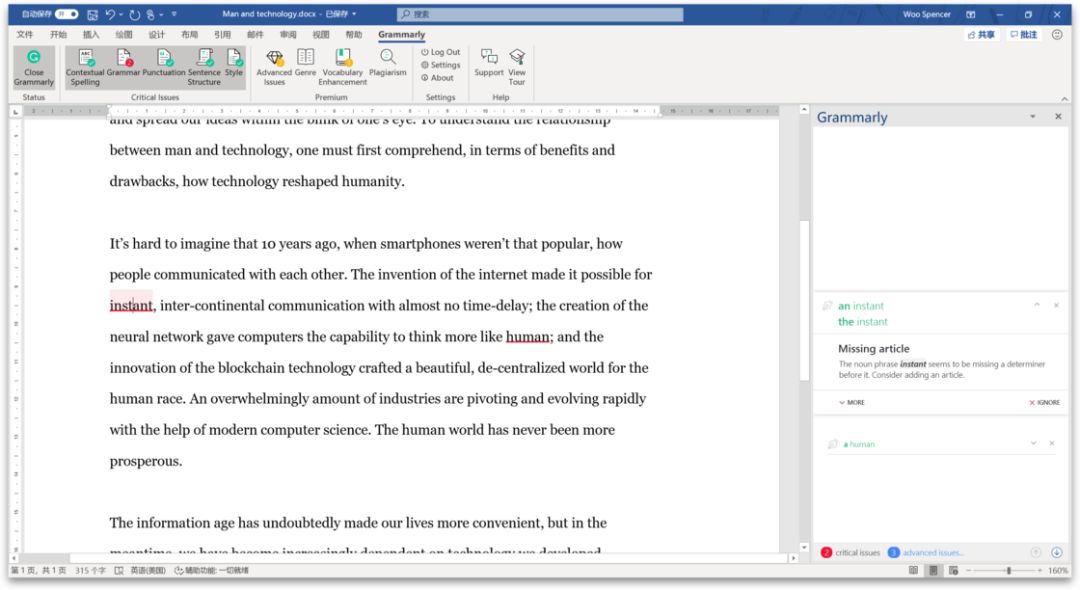Open the 审阅 ribbon tab
The width and height of the screenshot is (1080, 590).
(288, 34)
